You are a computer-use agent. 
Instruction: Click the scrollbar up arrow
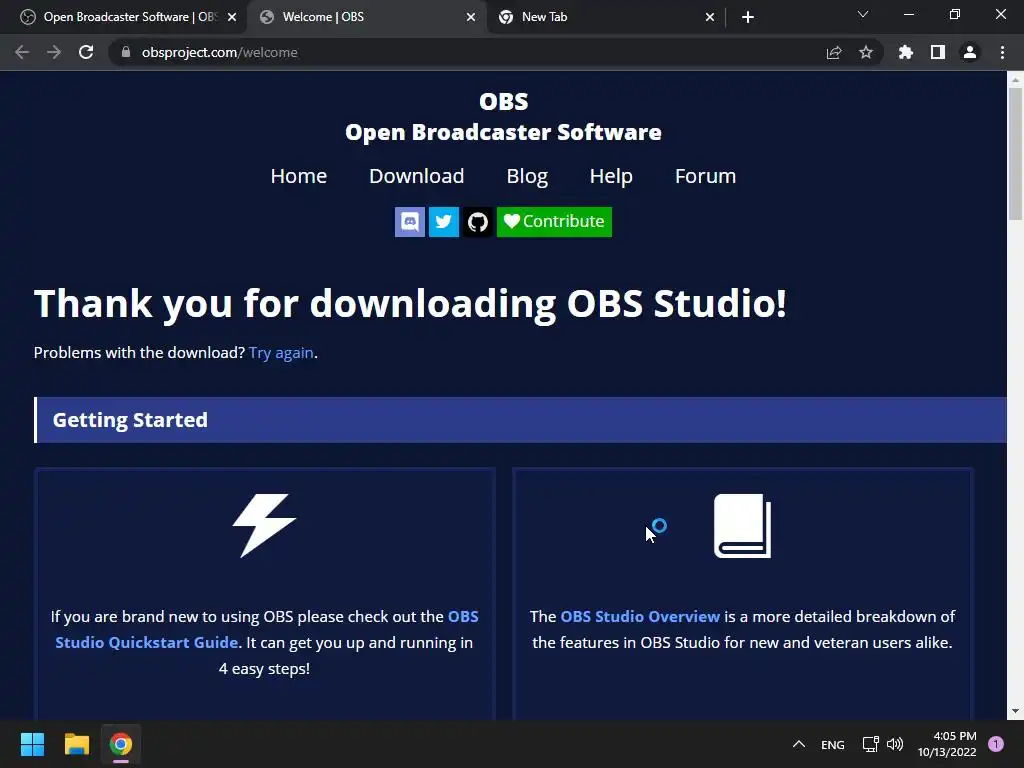pos(1015,80)
